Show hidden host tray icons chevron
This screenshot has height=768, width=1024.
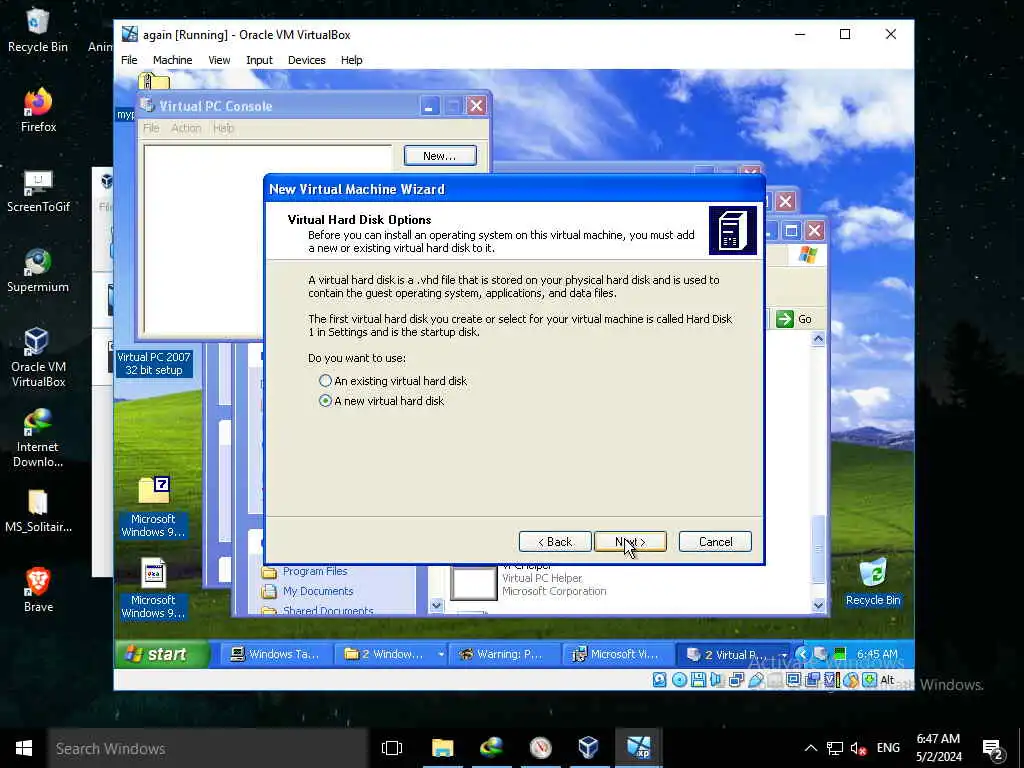click(x=810, y=748)
